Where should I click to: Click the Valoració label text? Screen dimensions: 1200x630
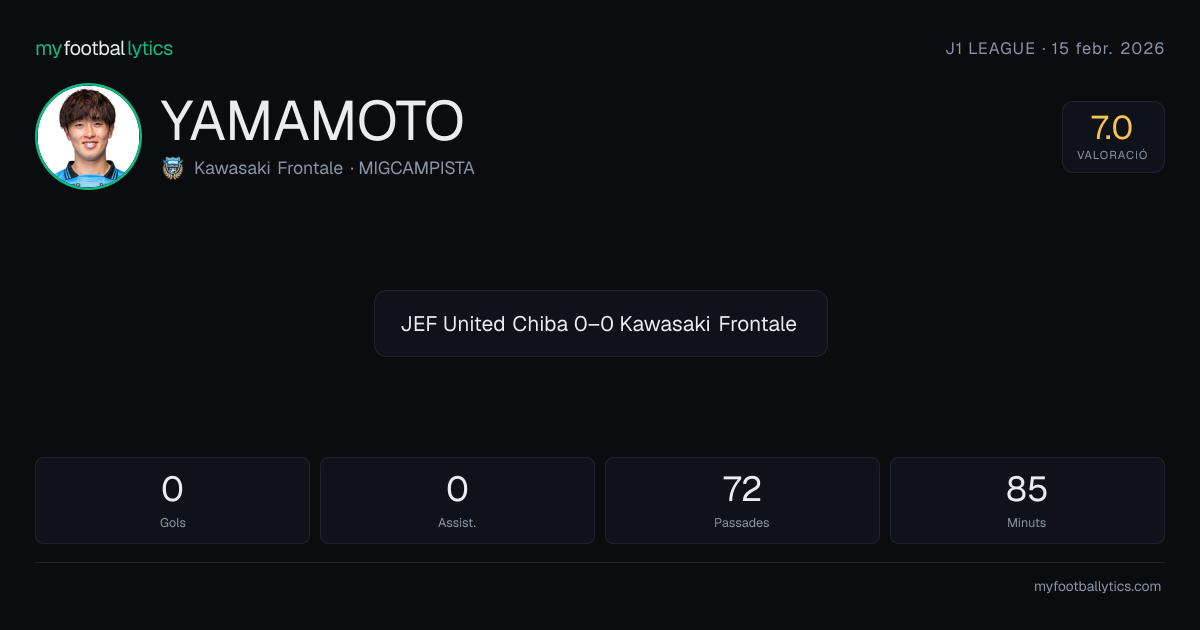pos(1112,156)
